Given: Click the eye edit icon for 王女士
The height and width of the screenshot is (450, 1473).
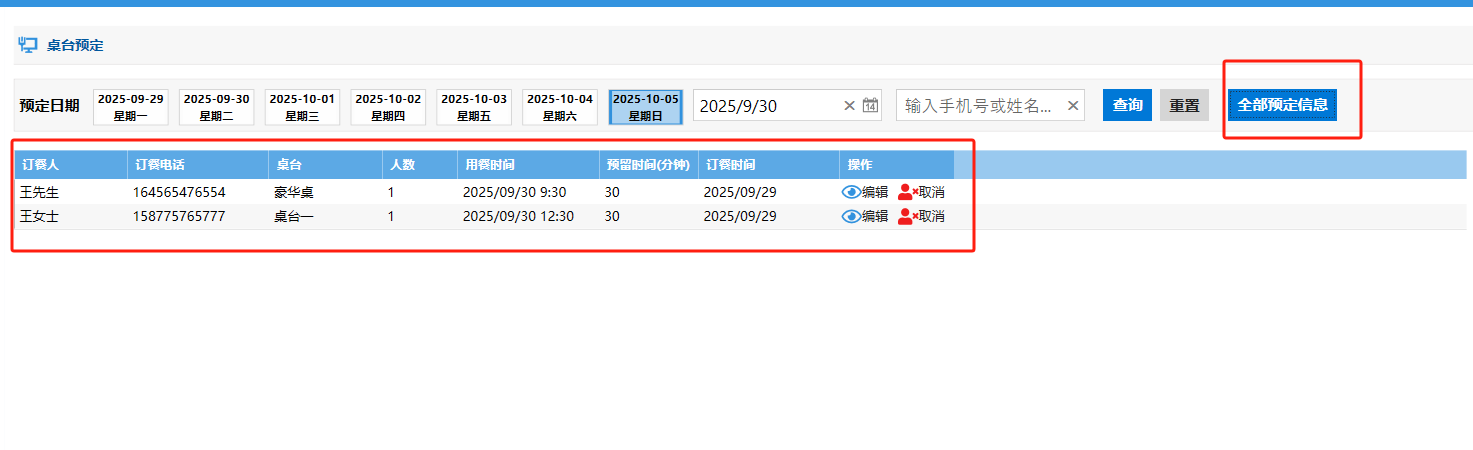Looking at the screenshot, I should [851, 216].
